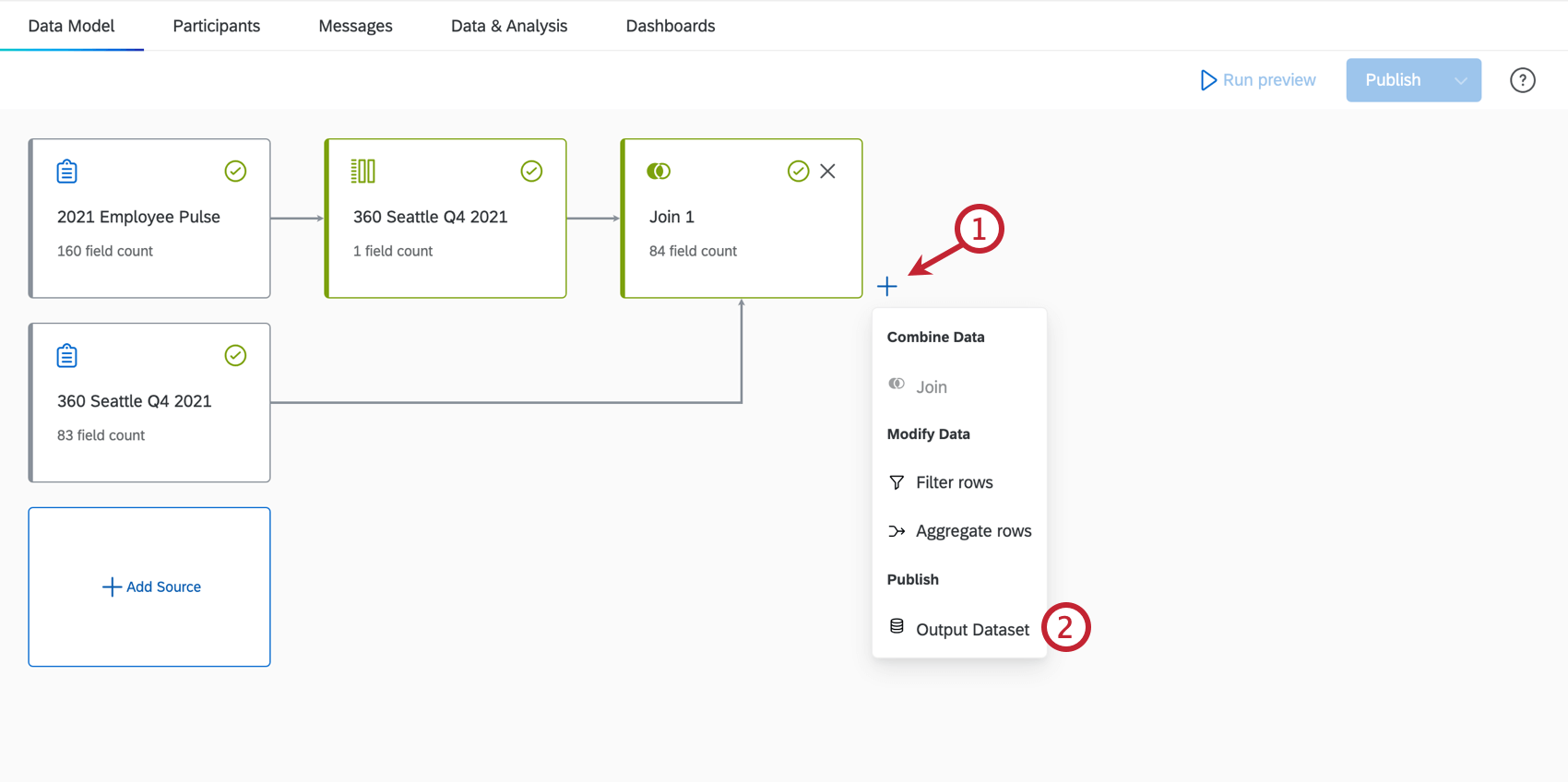Click the Run preview link

click(1258, 80)
